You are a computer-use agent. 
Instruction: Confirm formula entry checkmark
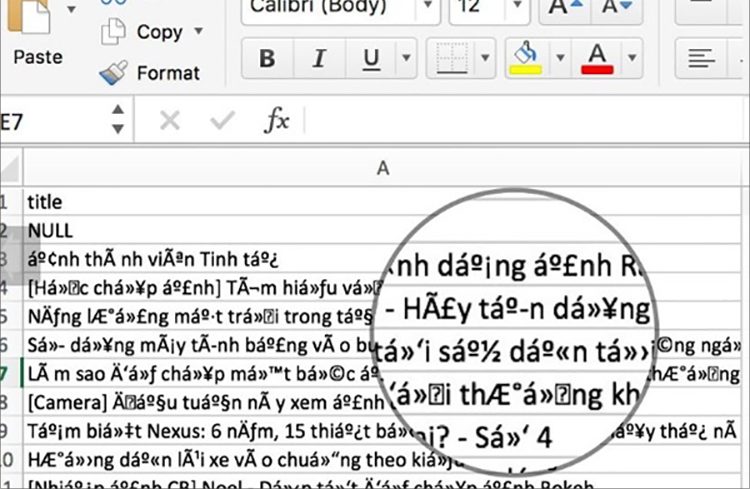[x=222, y=121]
